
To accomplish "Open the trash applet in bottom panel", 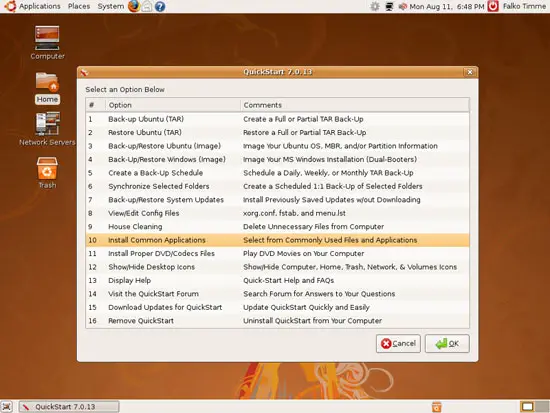I will tap(436, 407).
